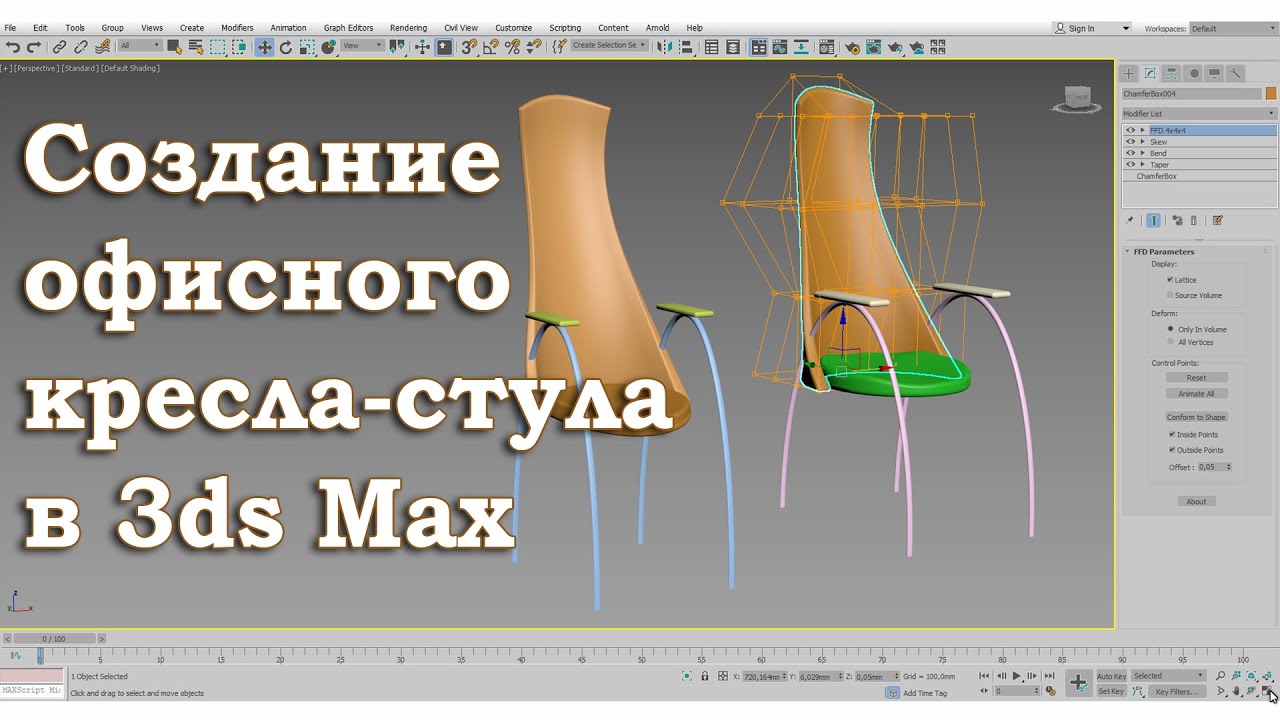The width and height of the screenshot is (1280, 720).
Task: Activate the Select Object tool
Action: 174,46
